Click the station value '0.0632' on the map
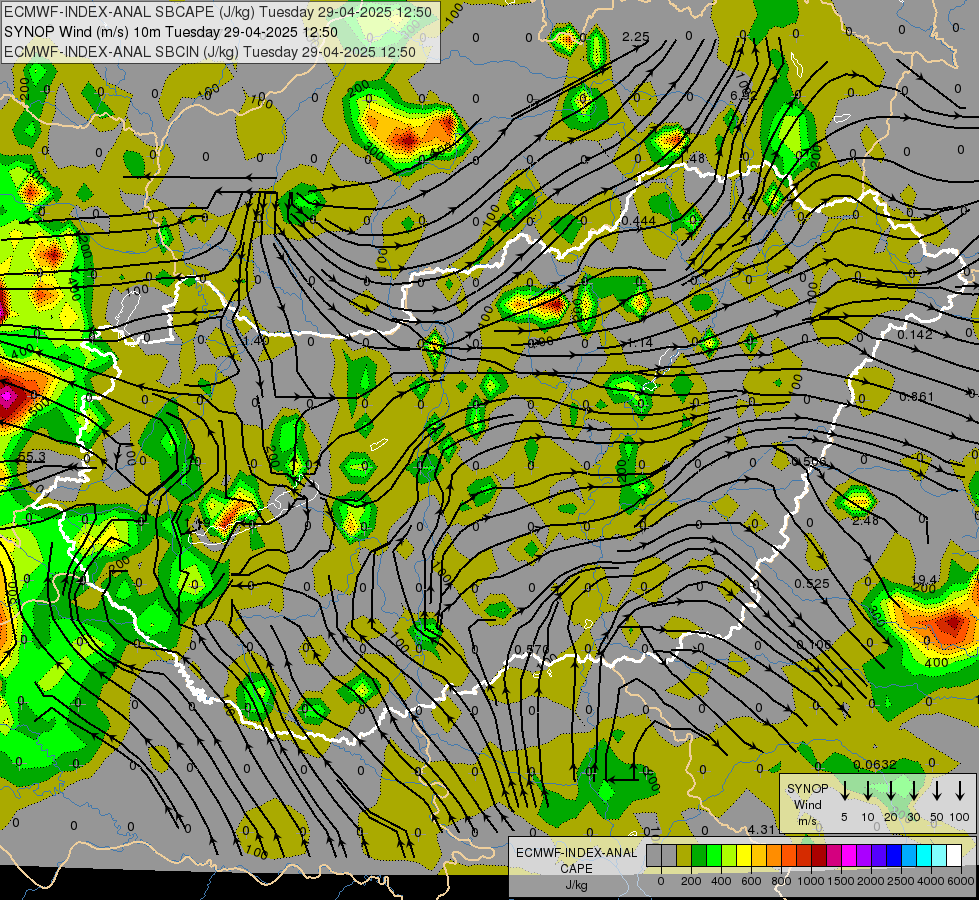Screen dimensions: 979x900 [x=875, y=764]
